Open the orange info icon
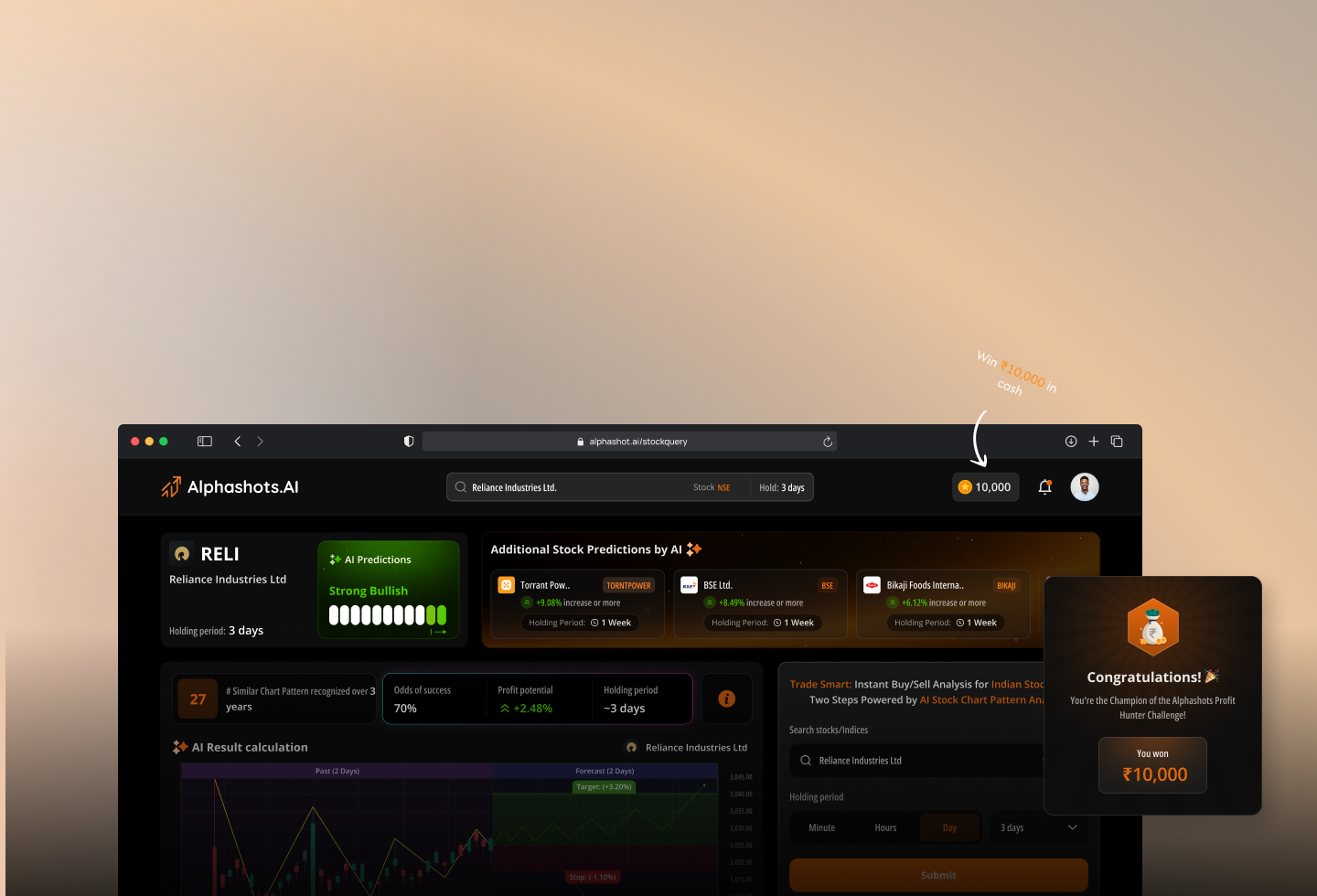The height and width of the screenshot is (896, 1317). coord(727,699)
